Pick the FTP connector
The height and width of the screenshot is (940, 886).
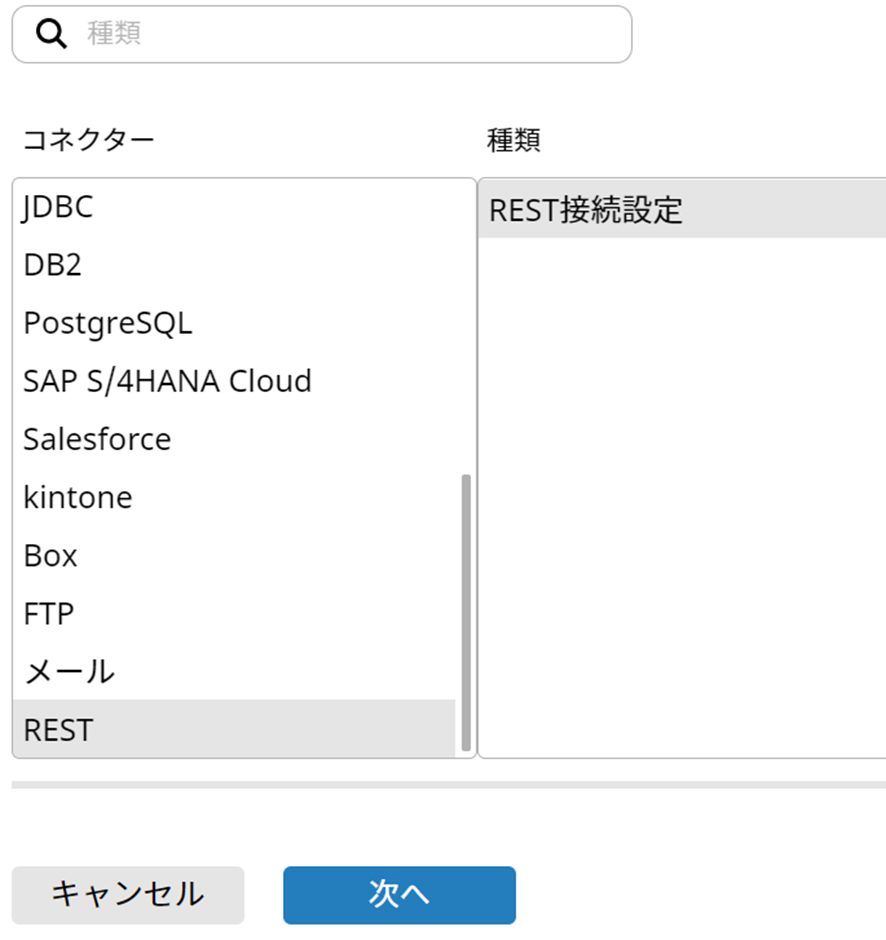(x=49, y=613)
